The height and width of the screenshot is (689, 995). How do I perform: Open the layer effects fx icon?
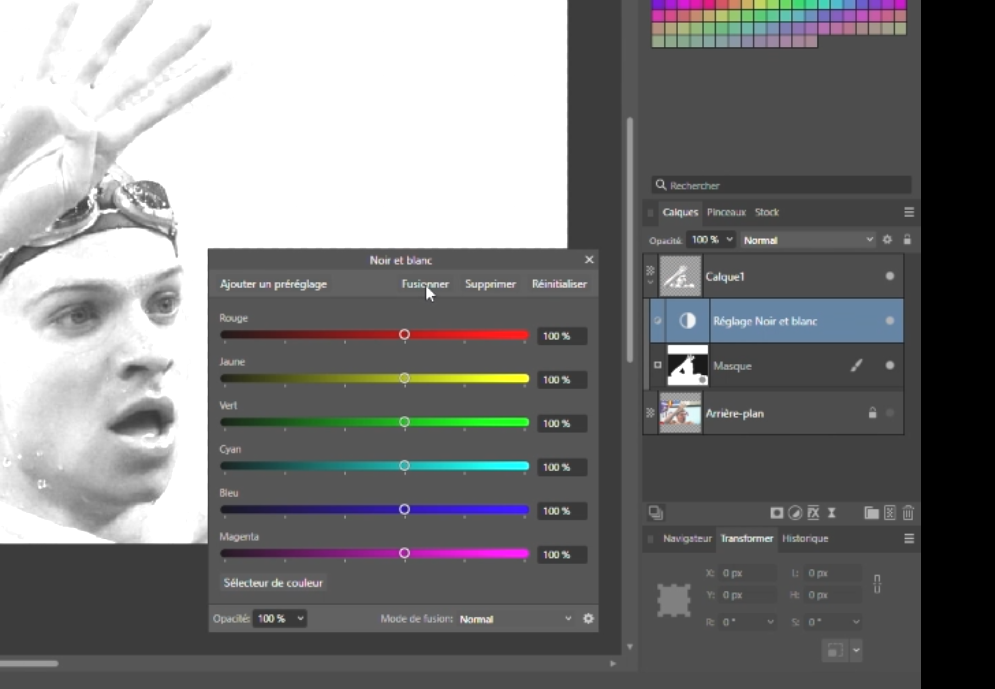(x=813, y=513)
